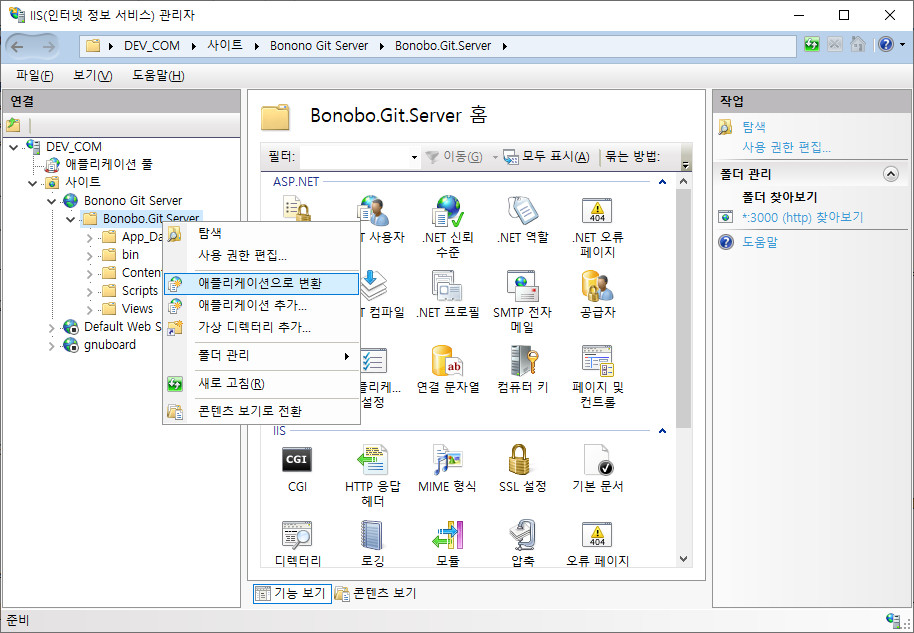Choose 가상 디렉터리 추가 from context menu
Viewport: 914px width, 633px height.
(x=261, y=327)
